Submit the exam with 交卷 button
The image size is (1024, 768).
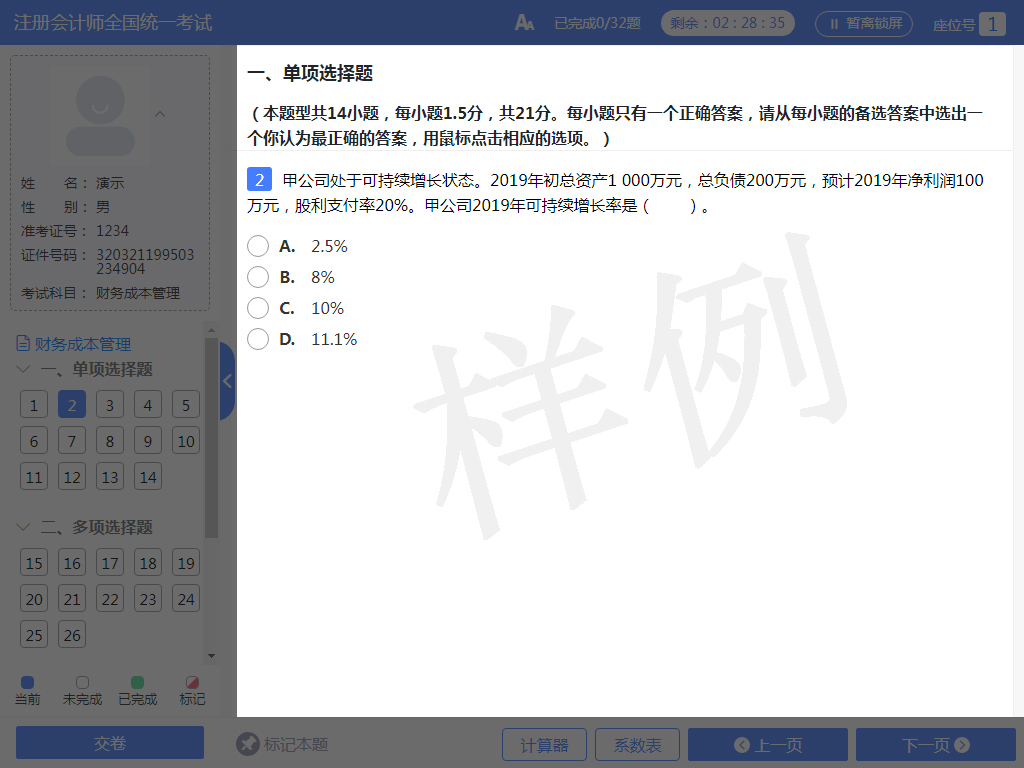[110, 743]
